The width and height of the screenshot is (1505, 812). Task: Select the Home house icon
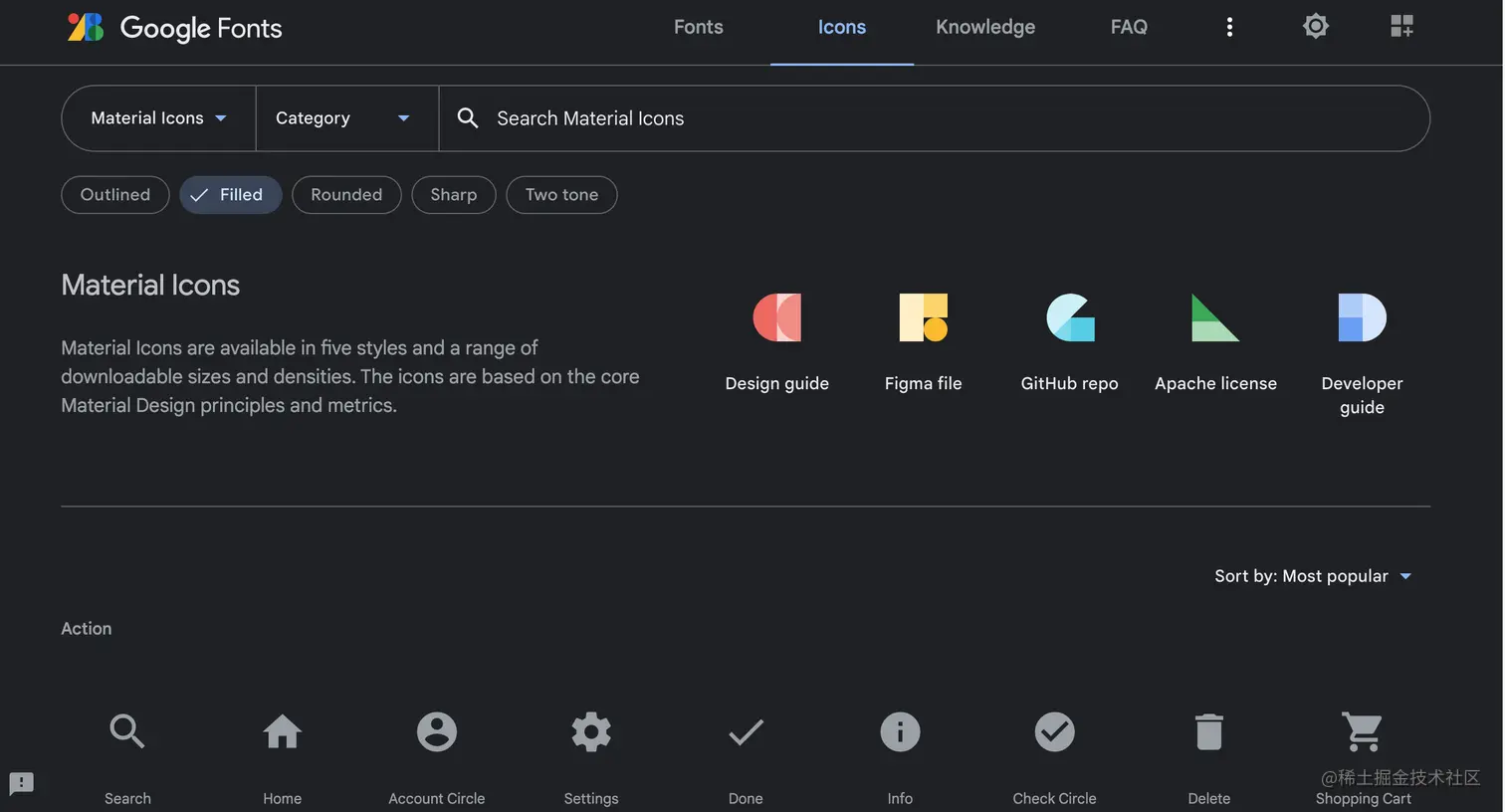point(282,731)
